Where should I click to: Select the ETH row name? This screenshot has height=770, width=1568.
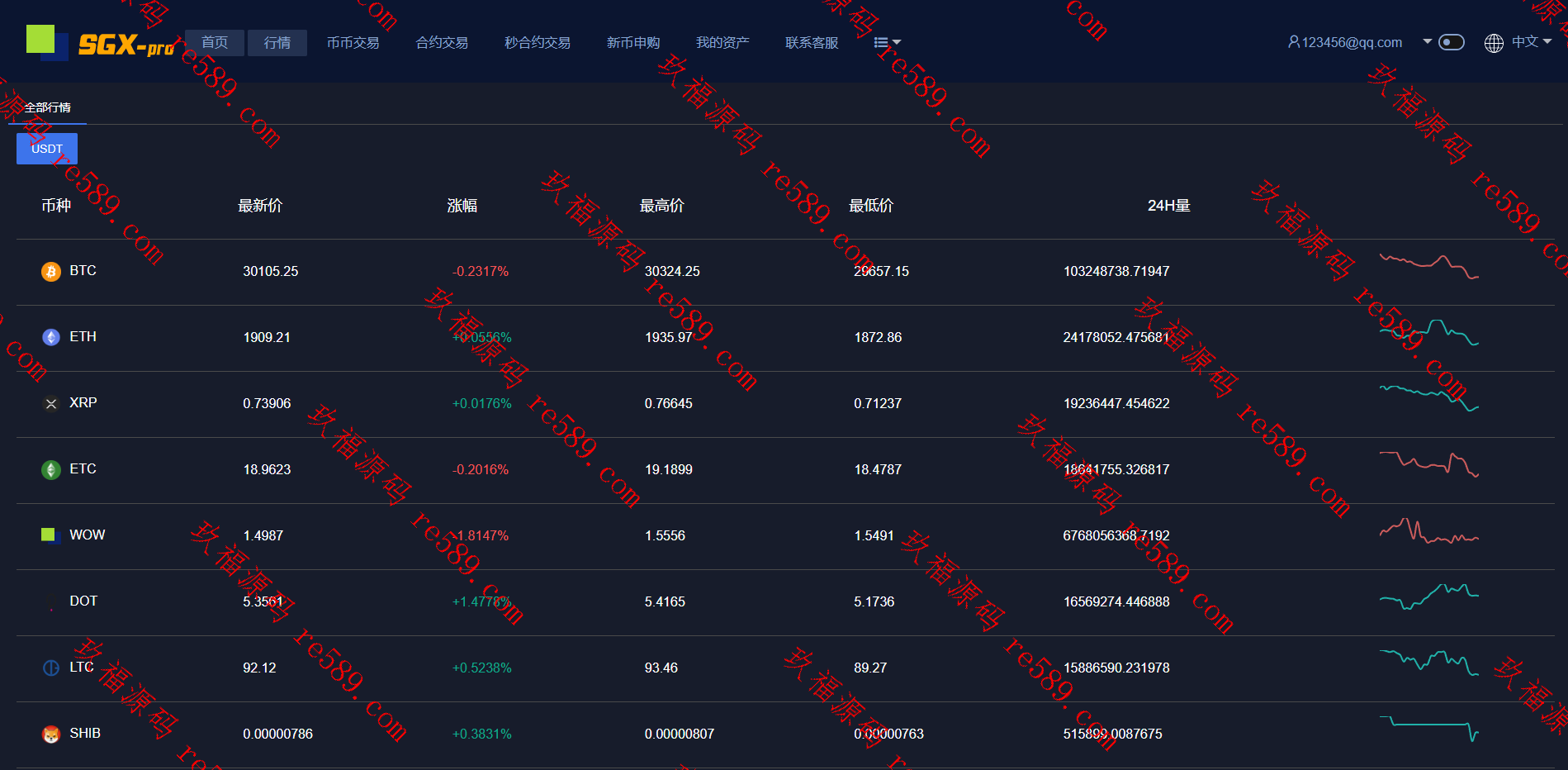click(83, 337)
